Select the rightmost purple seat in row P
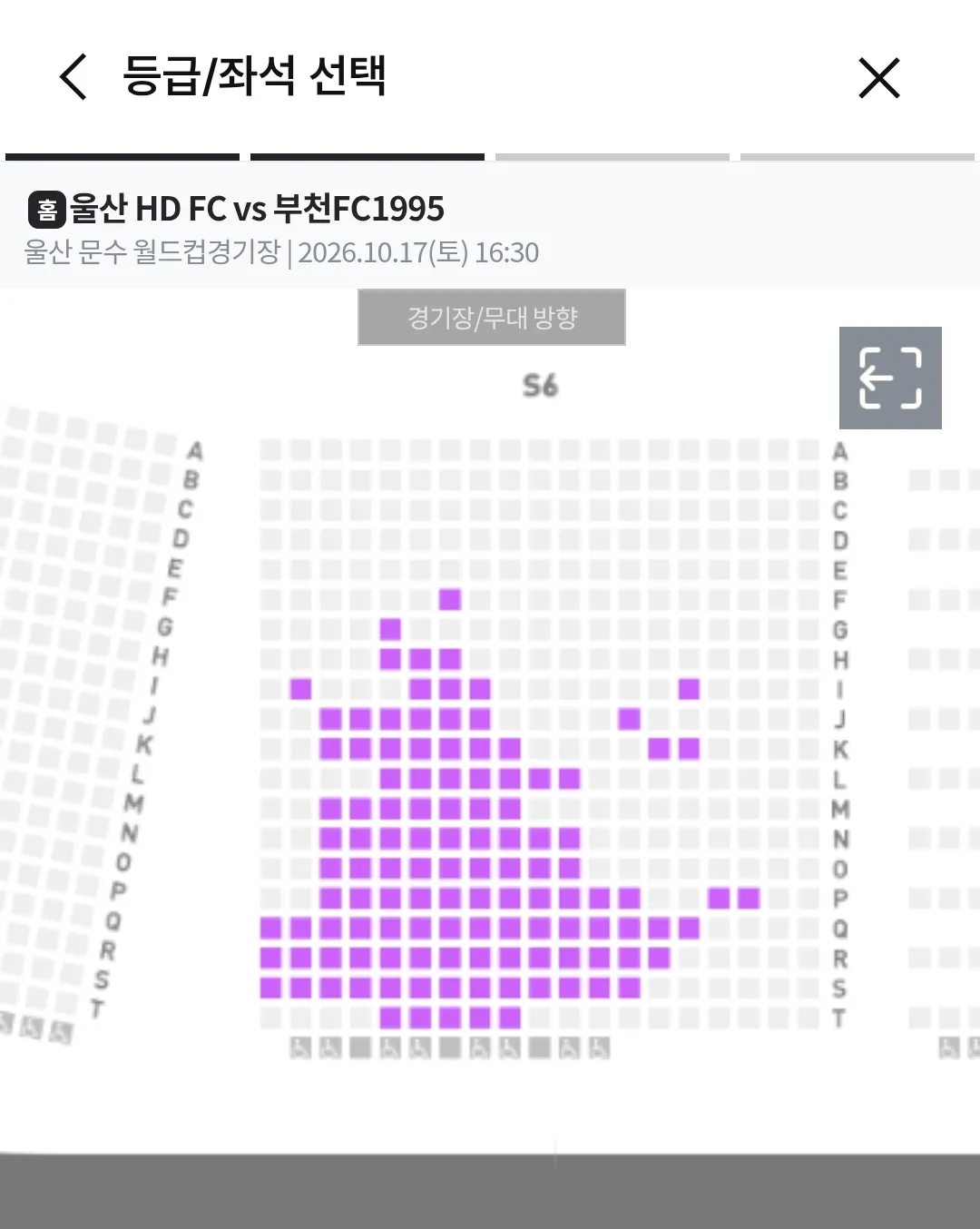This screenshot has height=1229, width=980. coord(749,899)
